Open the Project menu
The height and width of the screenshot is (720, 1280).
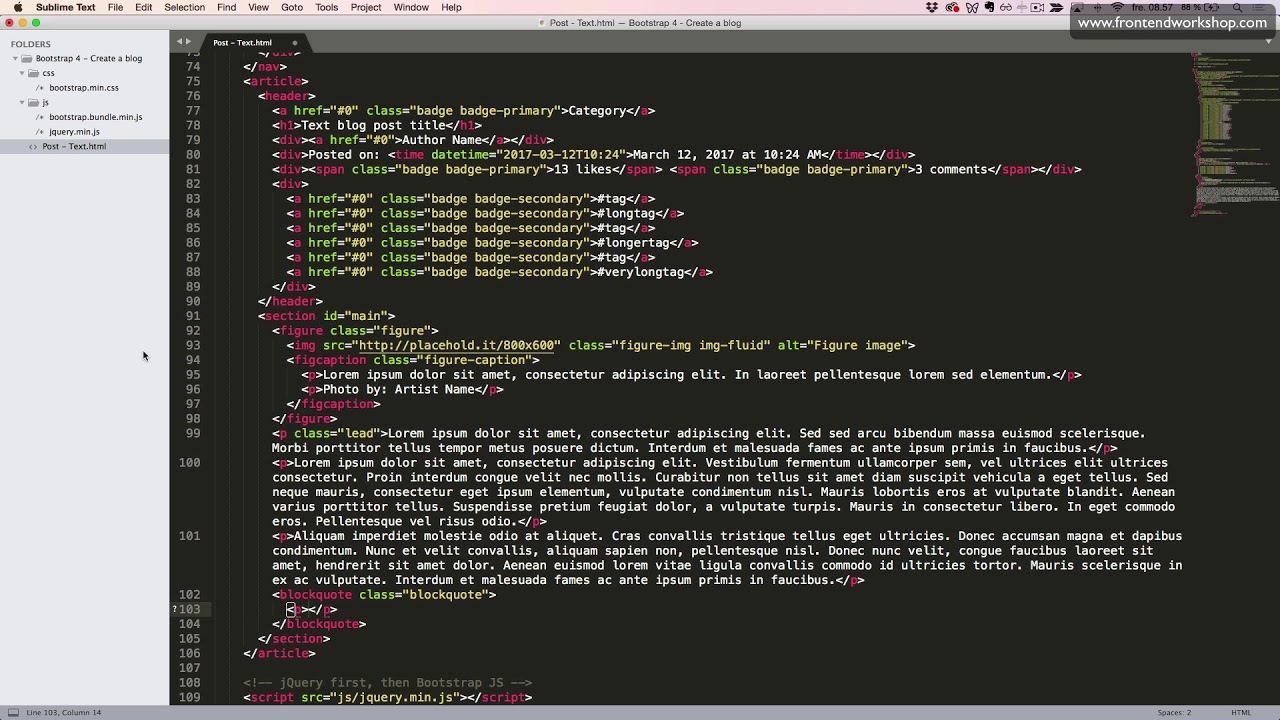pos(366,7)
